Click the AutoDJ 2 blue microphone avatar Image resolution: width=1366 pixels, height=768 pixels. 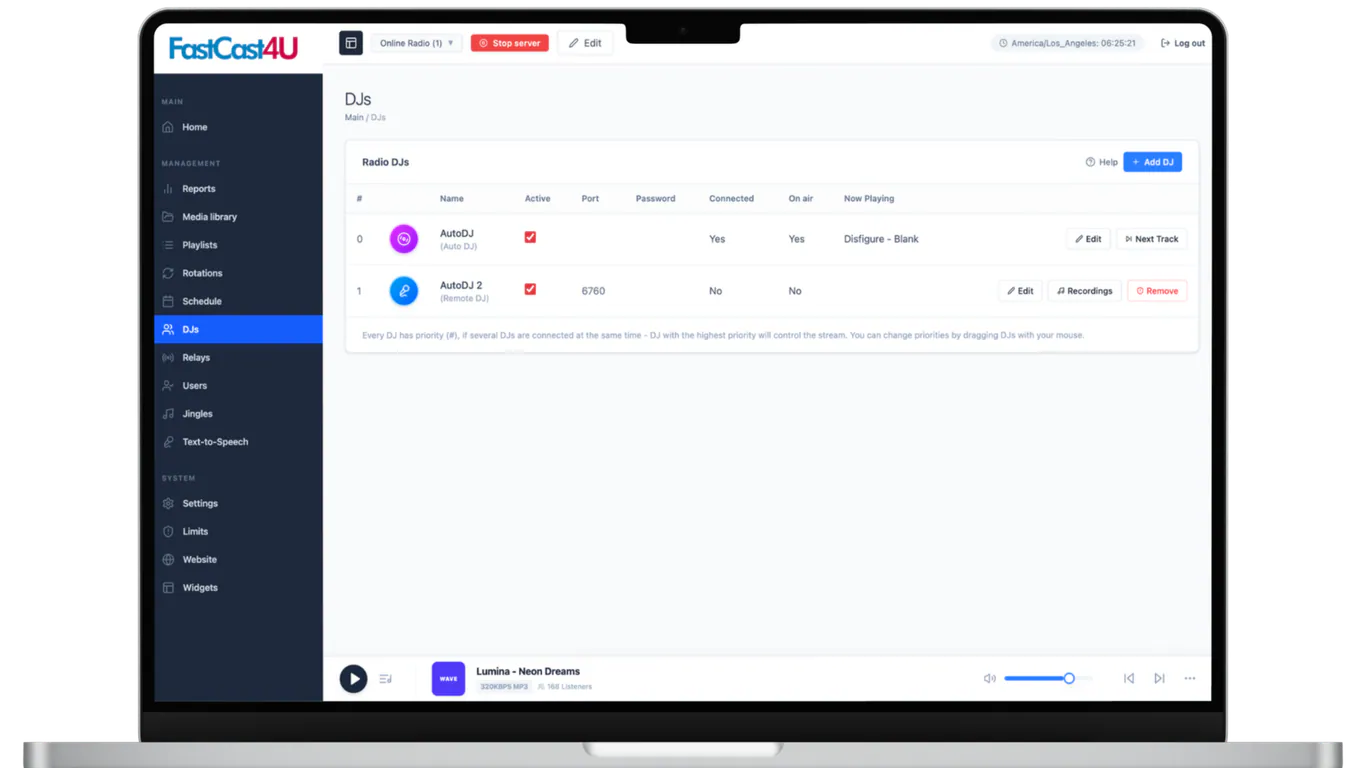404,291
